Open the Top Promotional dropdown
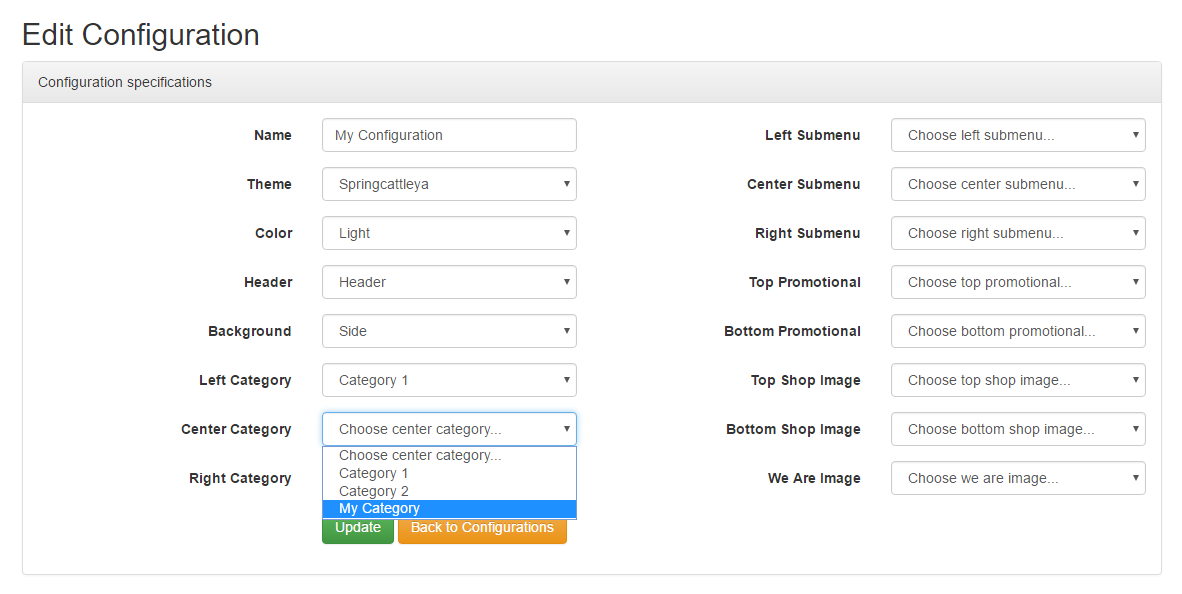 [x=1018, y=282]
